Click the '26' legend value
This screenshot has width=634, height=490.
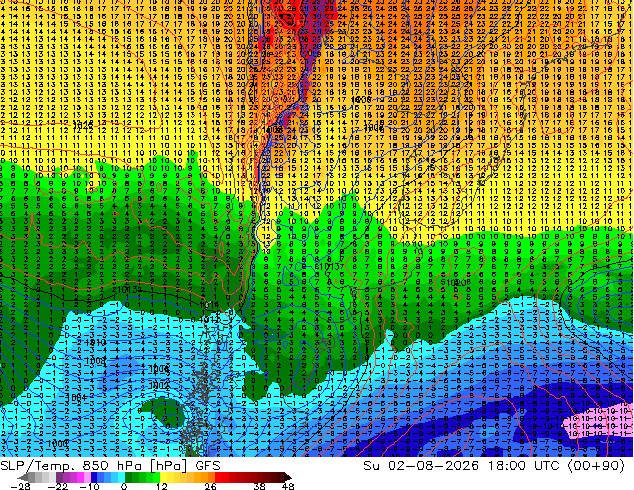(x=210, y=486)
